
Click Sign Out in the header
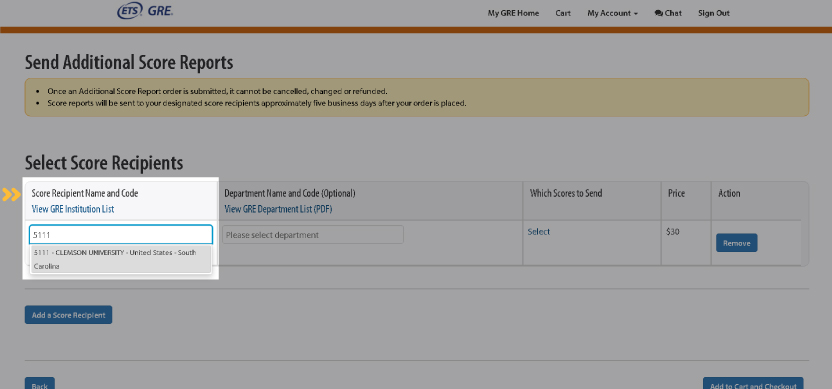(x=714, y=13)
